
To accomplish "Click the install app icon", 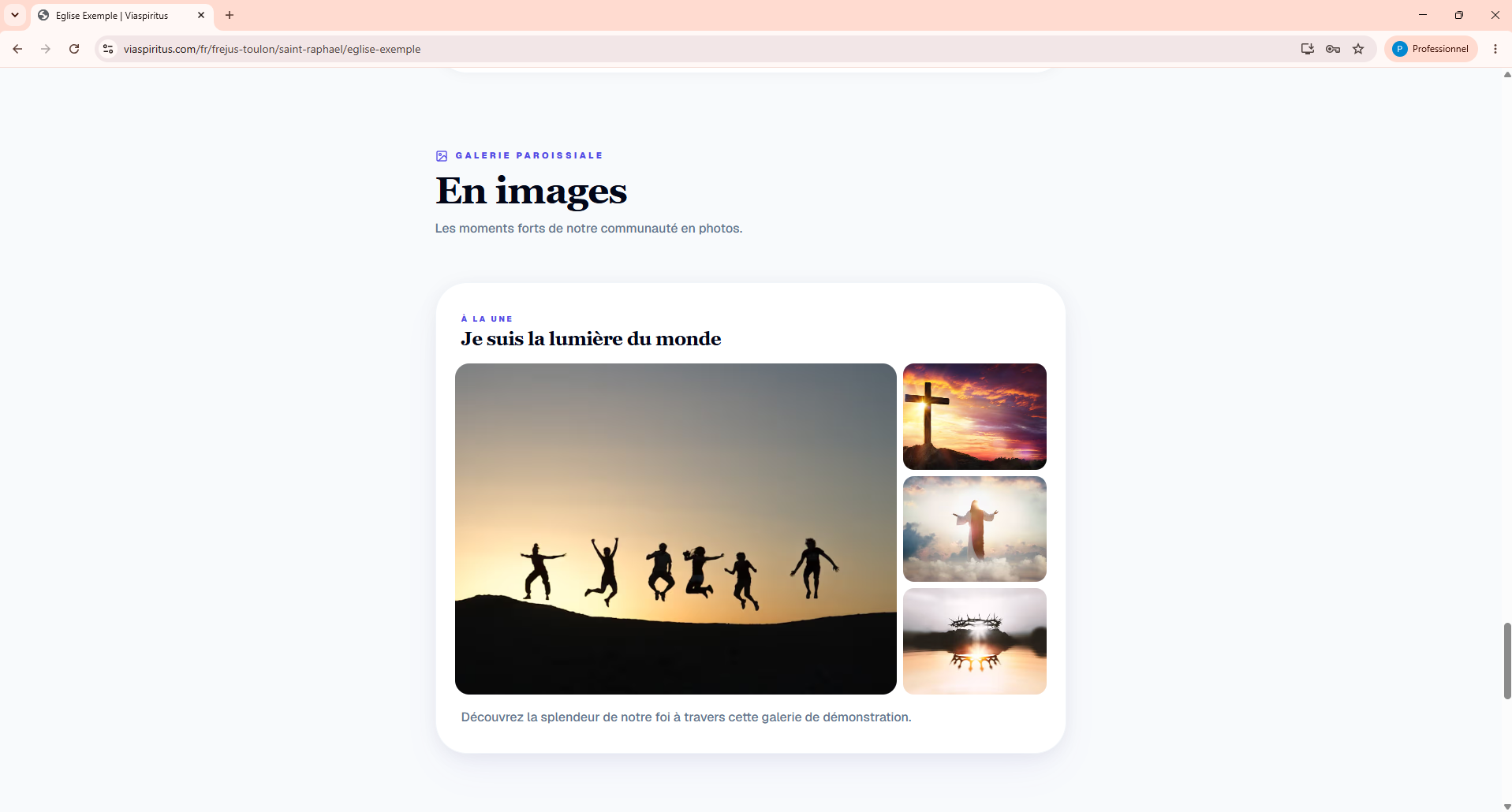I will (1308, 49).
